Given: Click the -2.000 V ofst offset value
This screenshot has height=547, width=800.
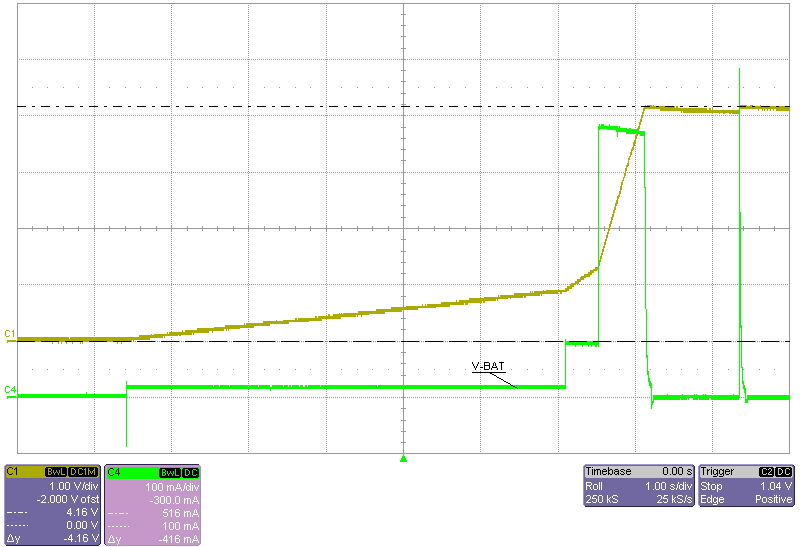Looking at the screenshot, I should (x=67, y=500).
